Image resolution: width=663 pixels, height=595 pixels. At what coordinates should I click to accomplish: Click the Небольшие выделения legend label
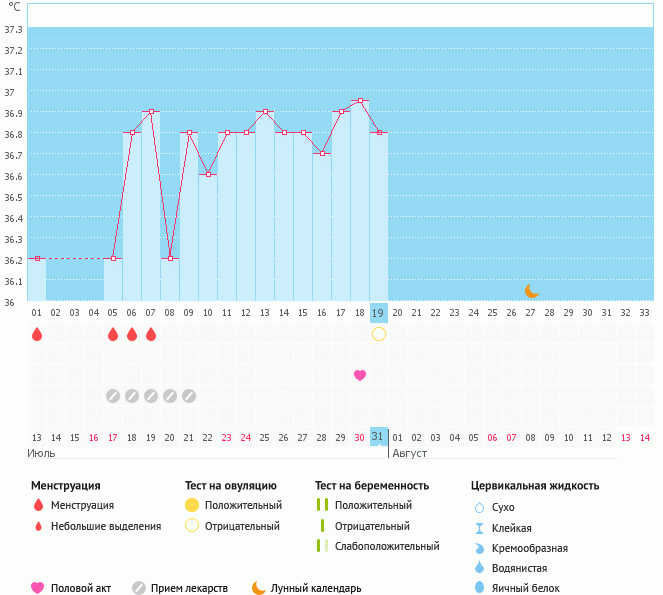click(x=105, y=526)
